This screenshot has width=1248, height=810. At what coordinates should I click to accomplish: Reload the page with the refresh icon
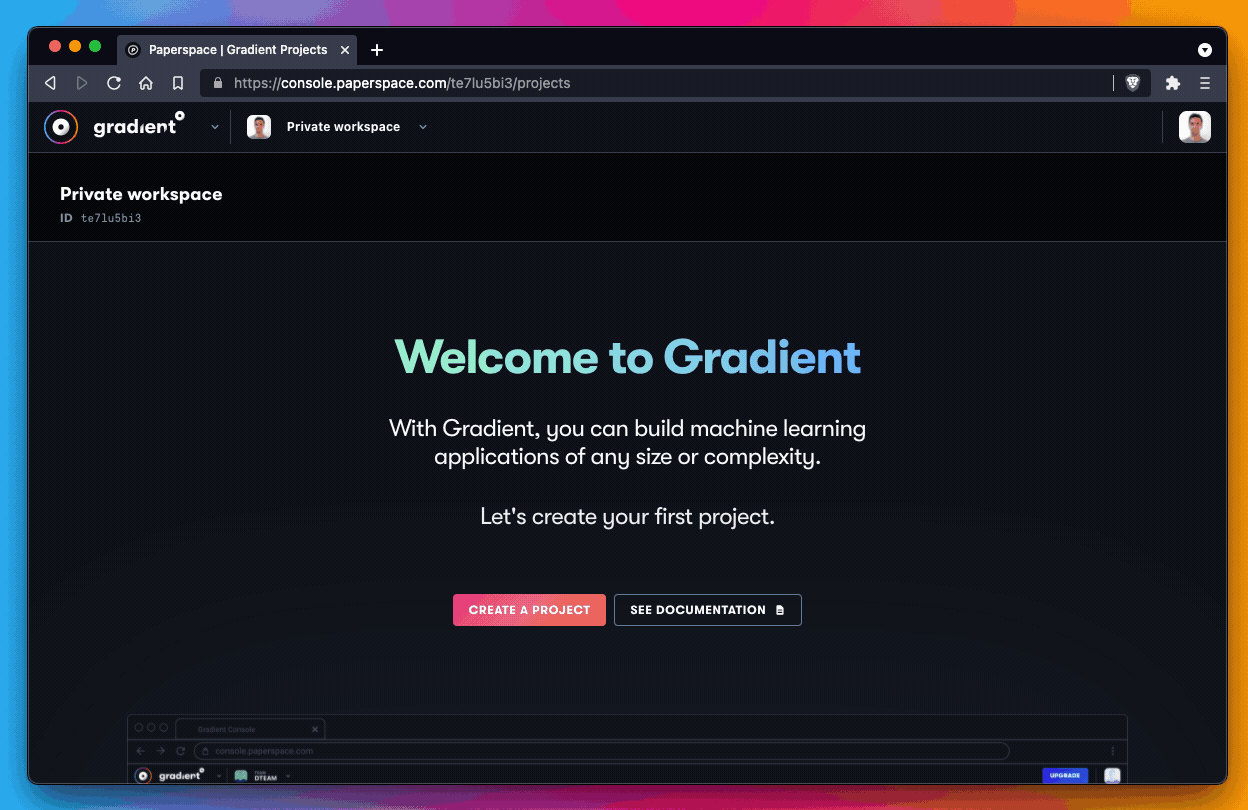click(x=114, y=83)
